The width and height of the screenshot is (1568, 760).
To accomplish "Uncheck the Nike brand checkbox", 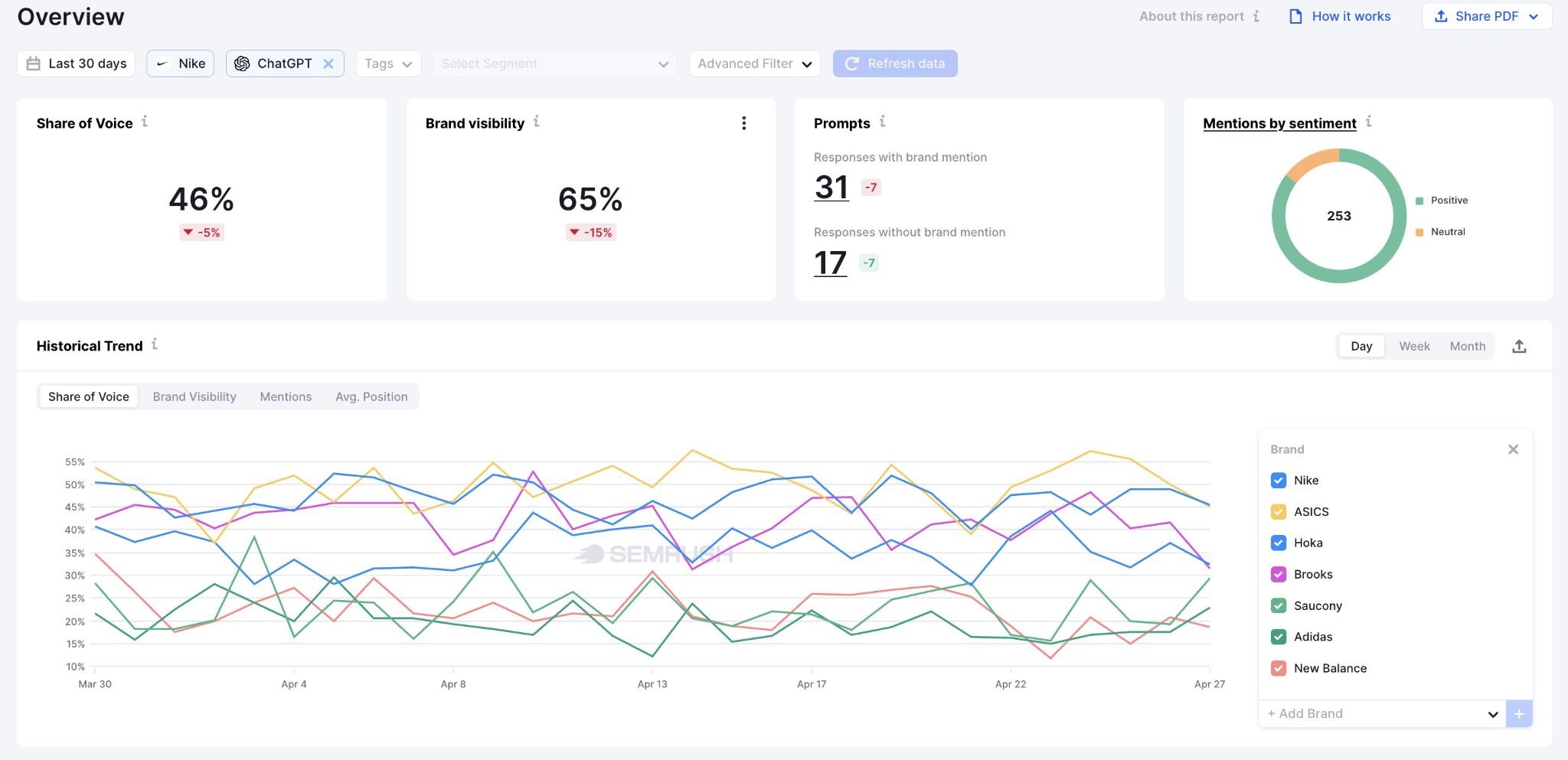I will tap(1279, 481).
